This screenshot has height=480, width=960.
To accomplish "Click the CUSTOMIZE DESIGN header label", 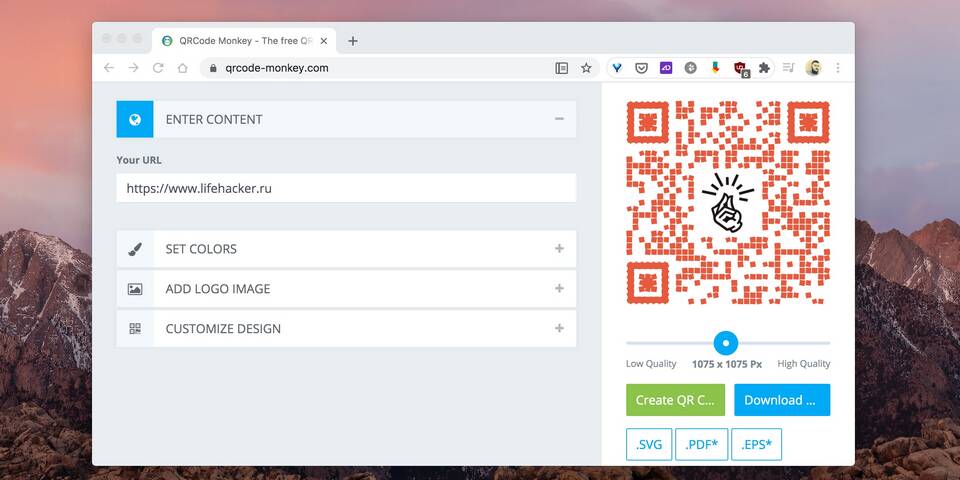I will point(223,329).
